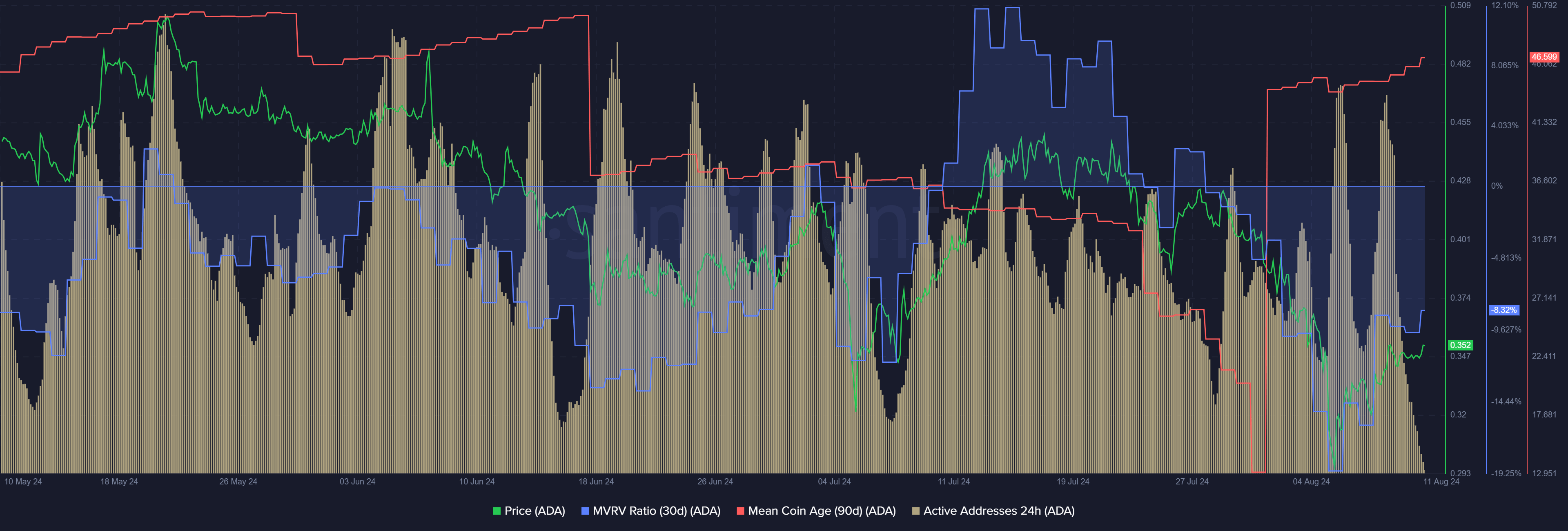Click the 04 Jul 24 date label
This screenshot has width=1568, height=531.
(835, 482)
